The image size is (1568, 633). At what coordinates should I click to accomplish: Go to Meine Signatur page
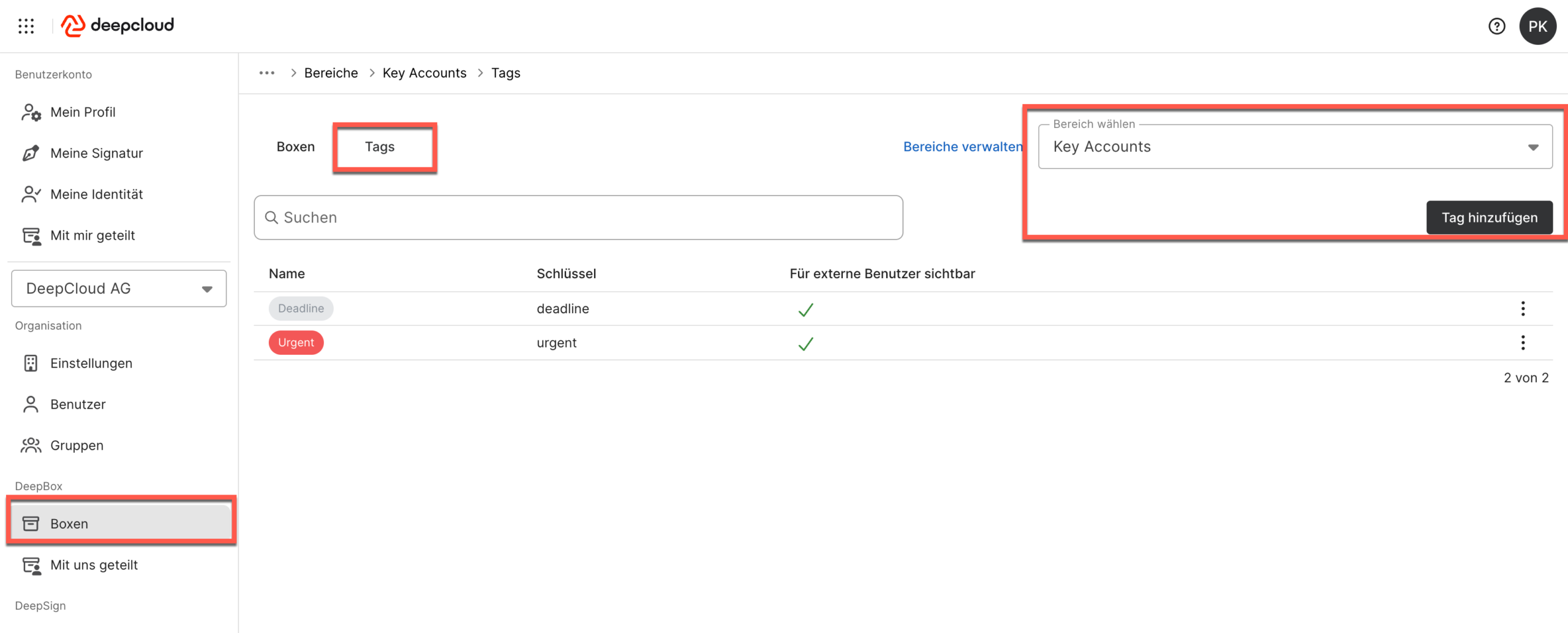[x=96, y=153]
